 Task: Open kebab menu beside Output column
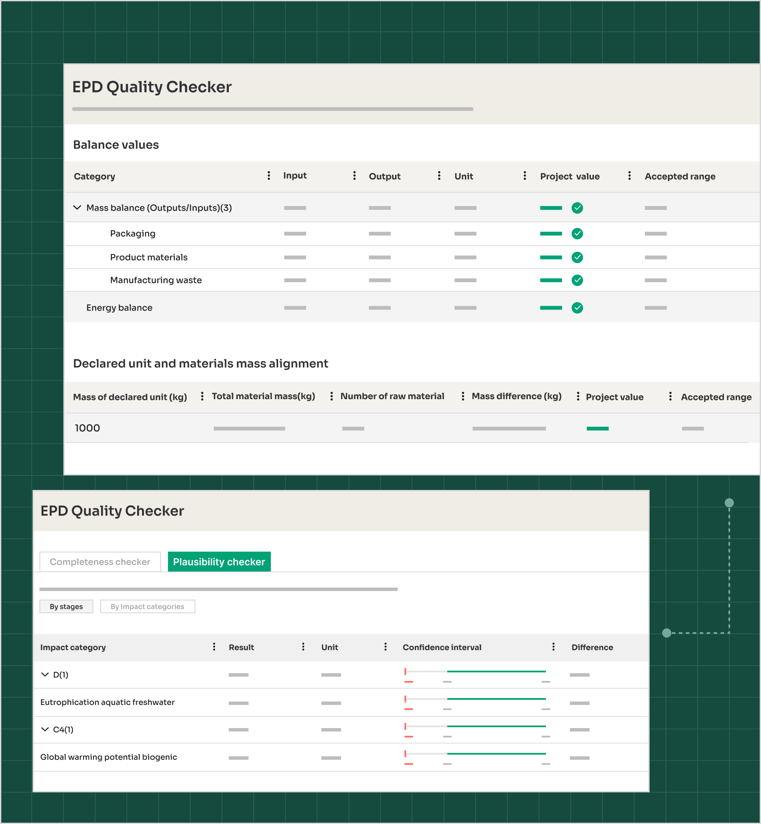[439, 176]
